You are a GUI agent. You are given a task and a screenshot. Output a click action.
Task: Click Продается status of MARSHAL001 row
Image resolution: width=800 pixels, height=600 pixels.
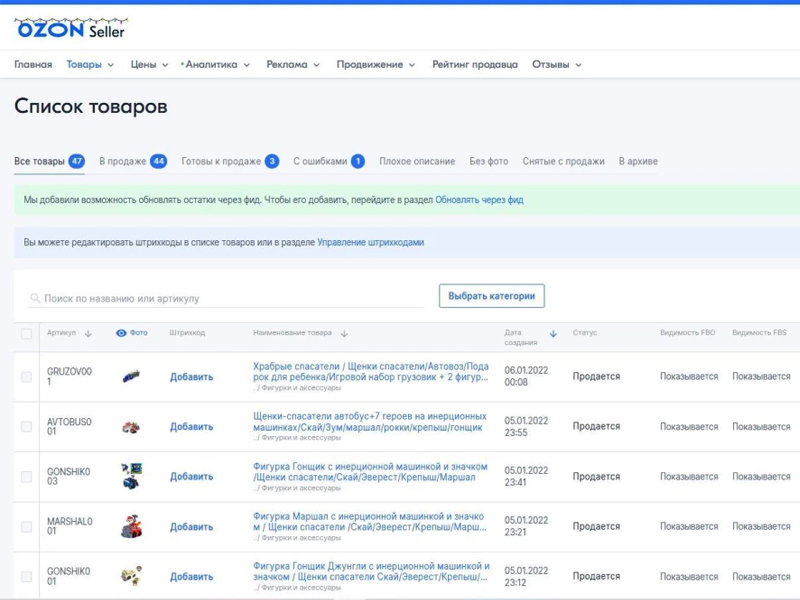click(x=596, y=526)
